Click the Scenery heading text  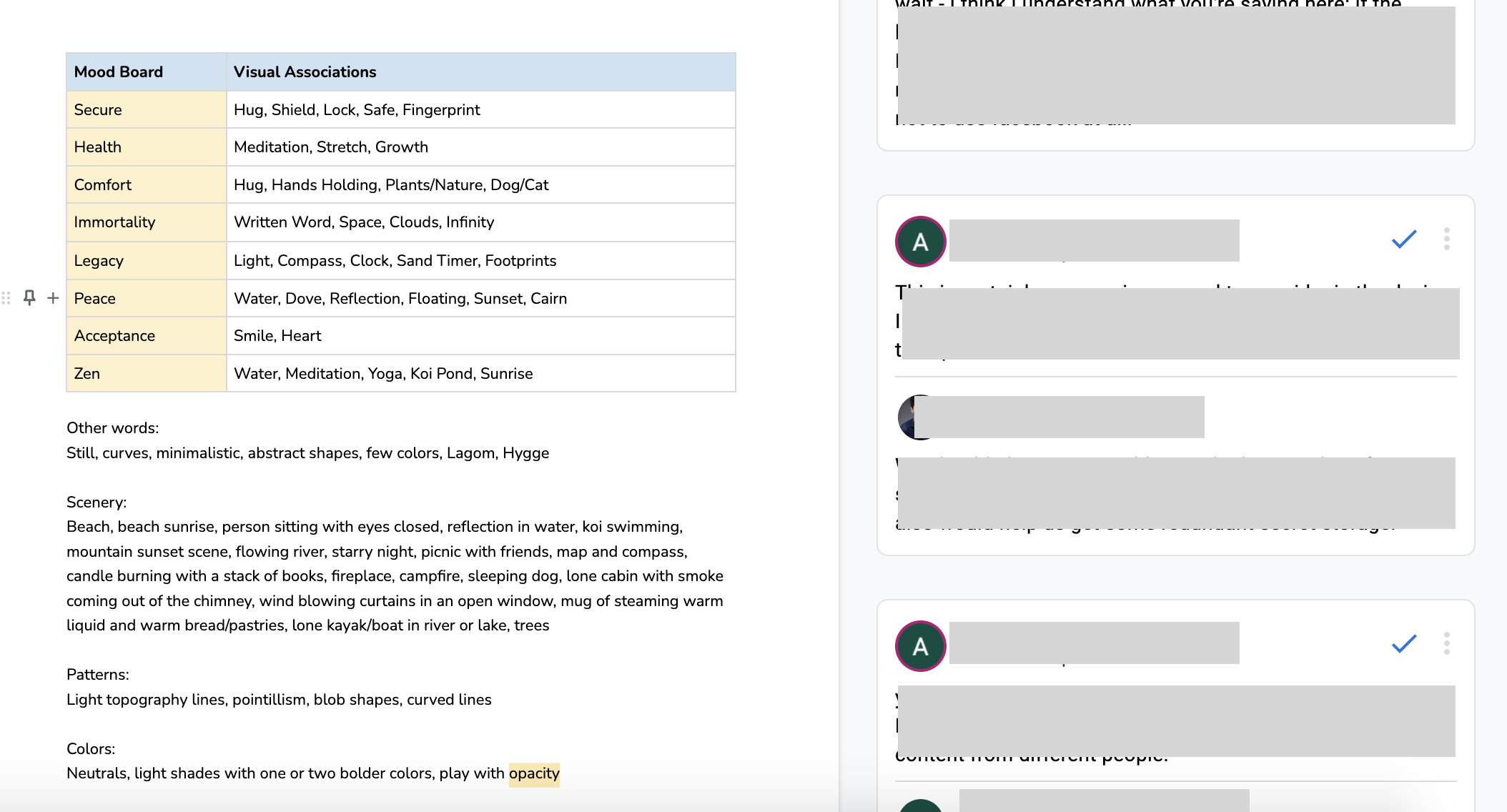97,502
